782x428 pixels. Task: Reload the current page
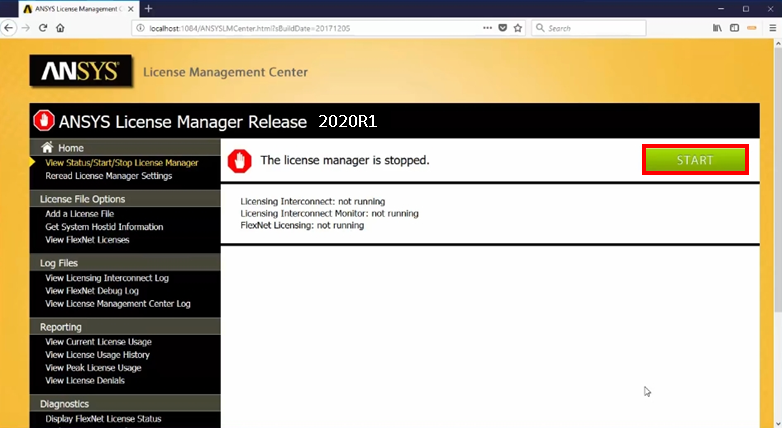43,28
